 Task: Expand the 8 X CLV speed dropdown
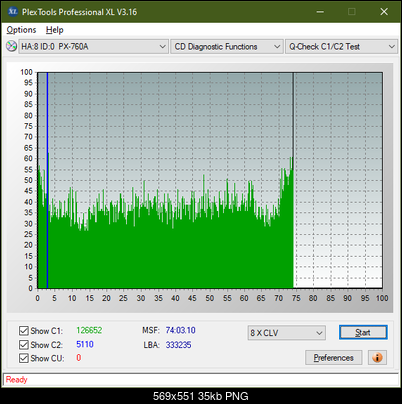pyautogui.click(x=287, y=333)
